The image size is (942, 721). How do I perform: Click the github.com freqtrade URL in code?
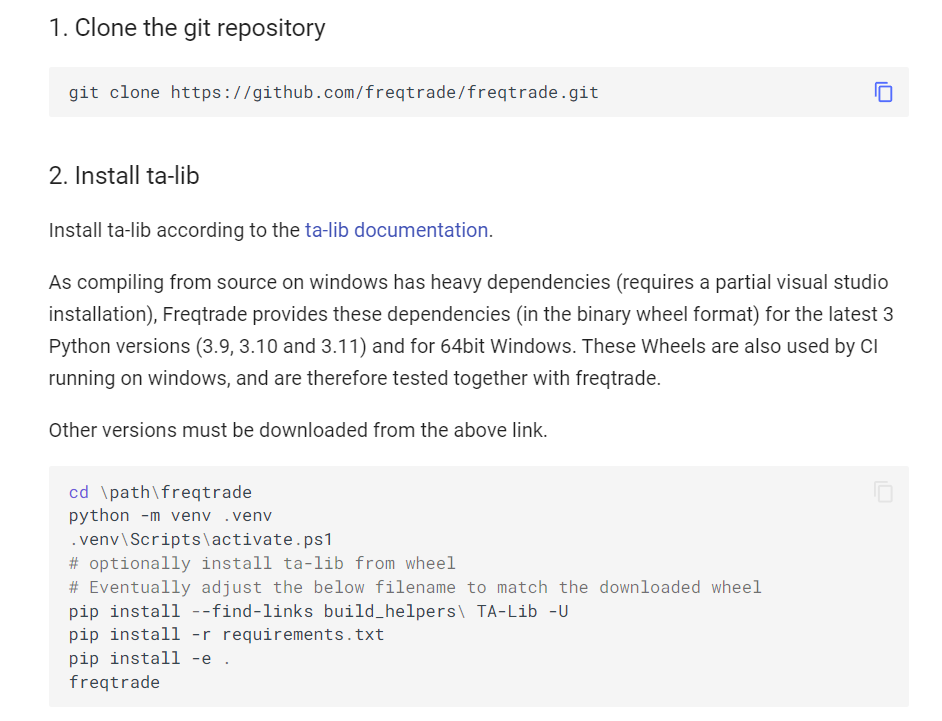(x=384, y=93)
